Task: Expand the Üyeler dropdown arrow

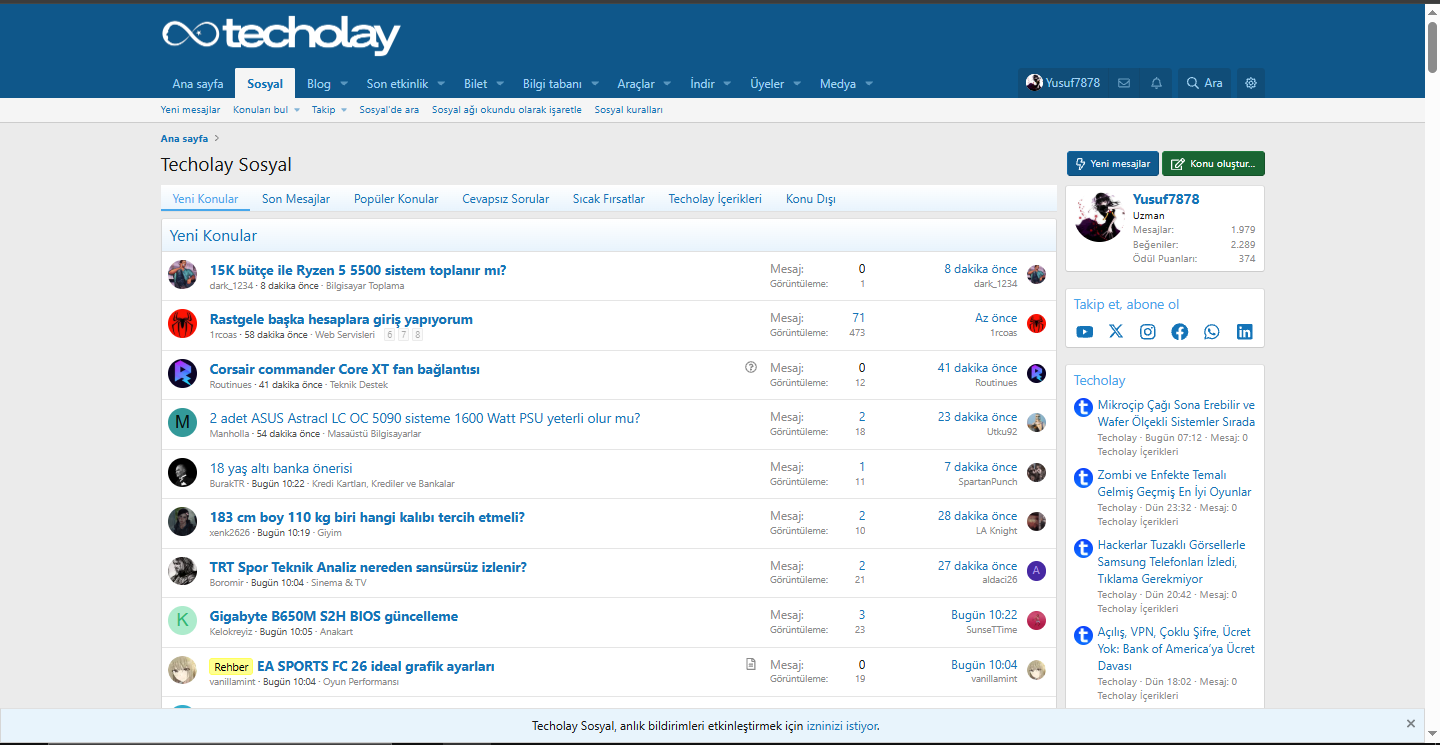Action: pyautogui.click(x=797, y=83)
